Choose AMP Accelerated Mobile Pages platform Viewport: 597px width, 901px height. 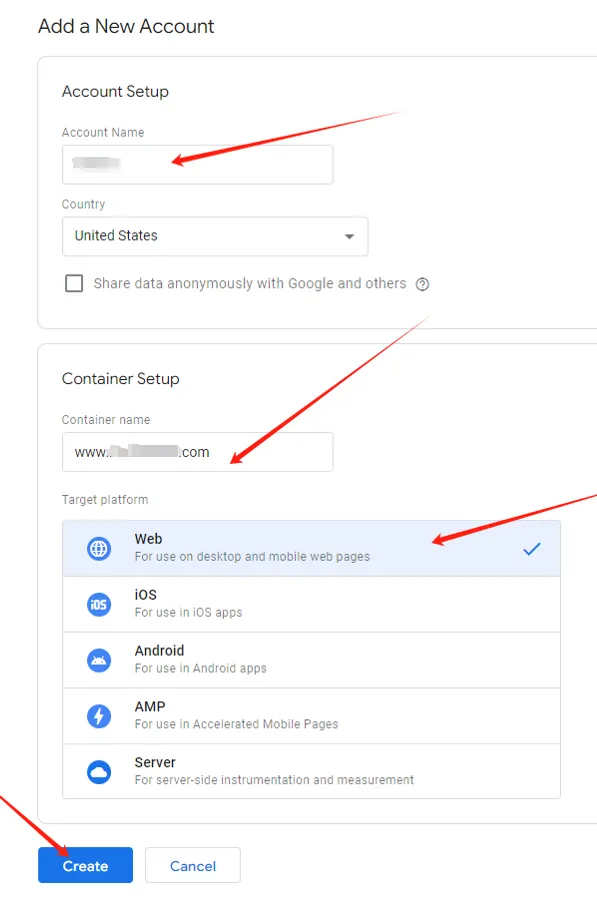tap(311, 716)
